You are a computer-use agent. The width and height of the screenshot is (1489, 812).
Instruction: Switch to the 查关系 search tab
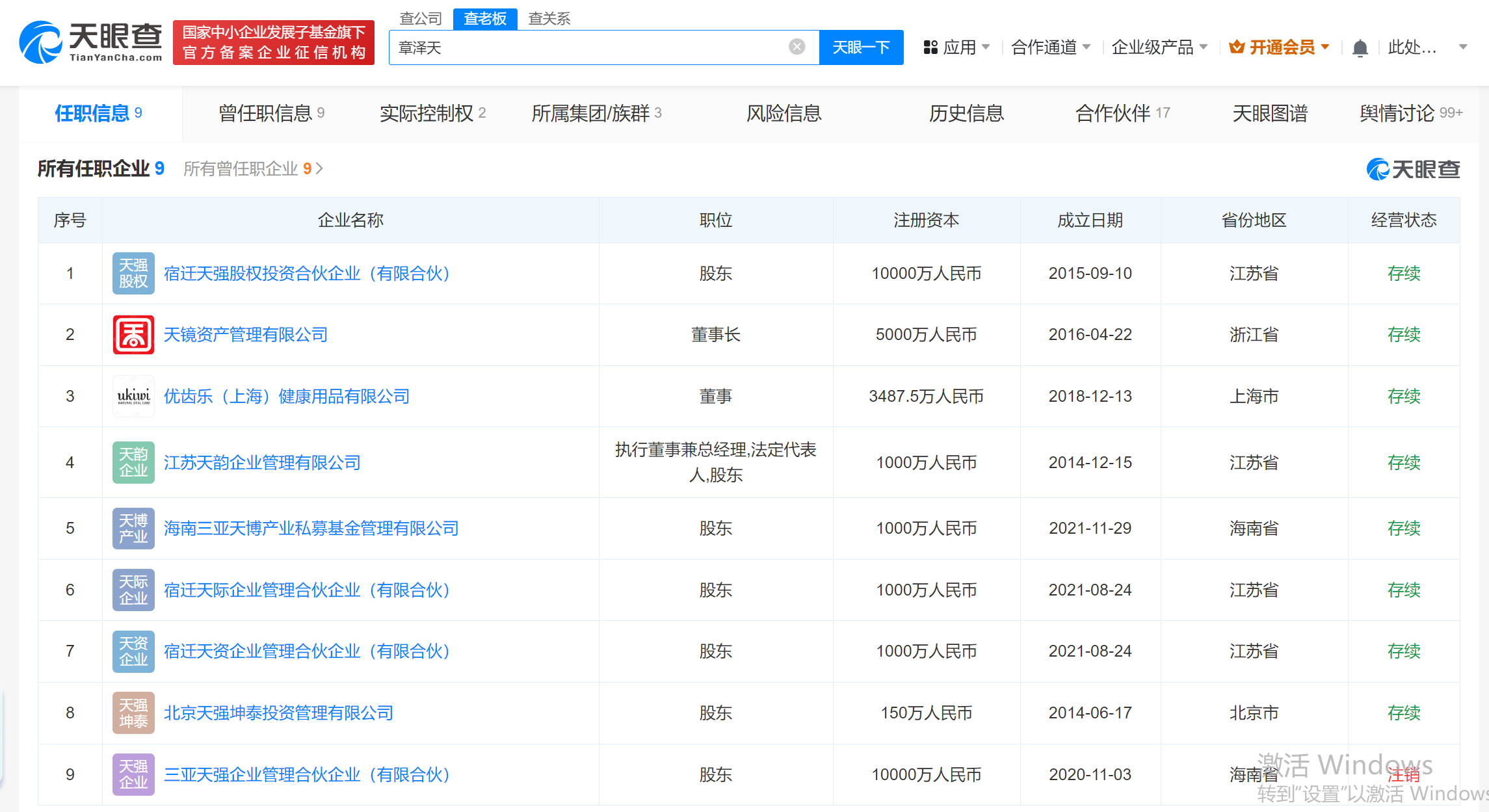pyautogui.click(x=549, y=18)
